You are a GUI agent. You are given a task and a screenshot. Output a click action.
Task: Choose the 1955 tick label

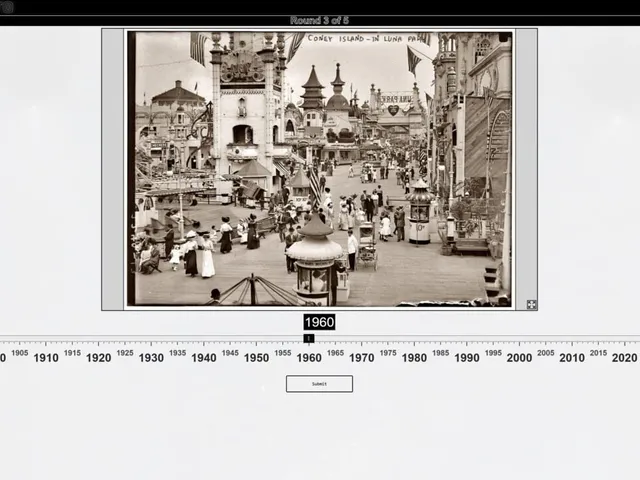(x=283, y=353)
